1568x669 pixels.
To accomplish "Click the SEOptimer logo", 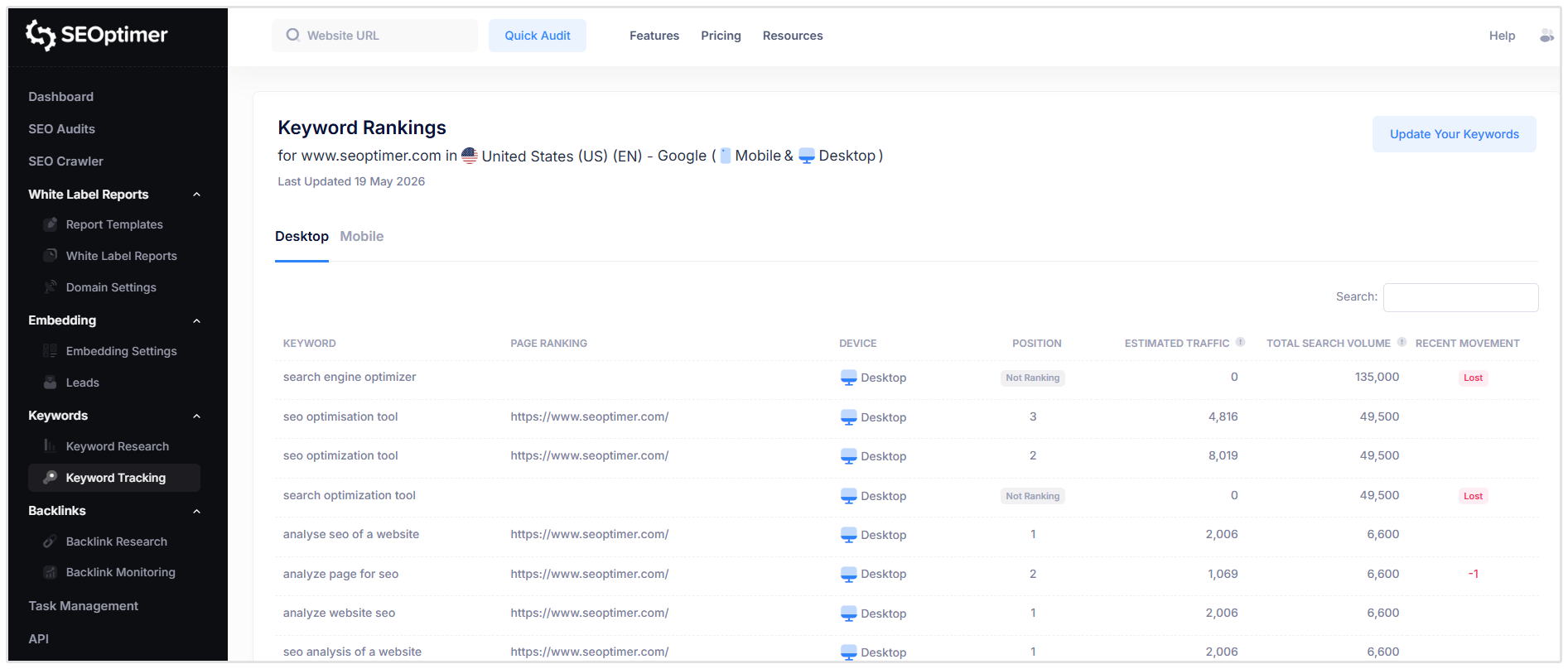I will coord(96,35).
